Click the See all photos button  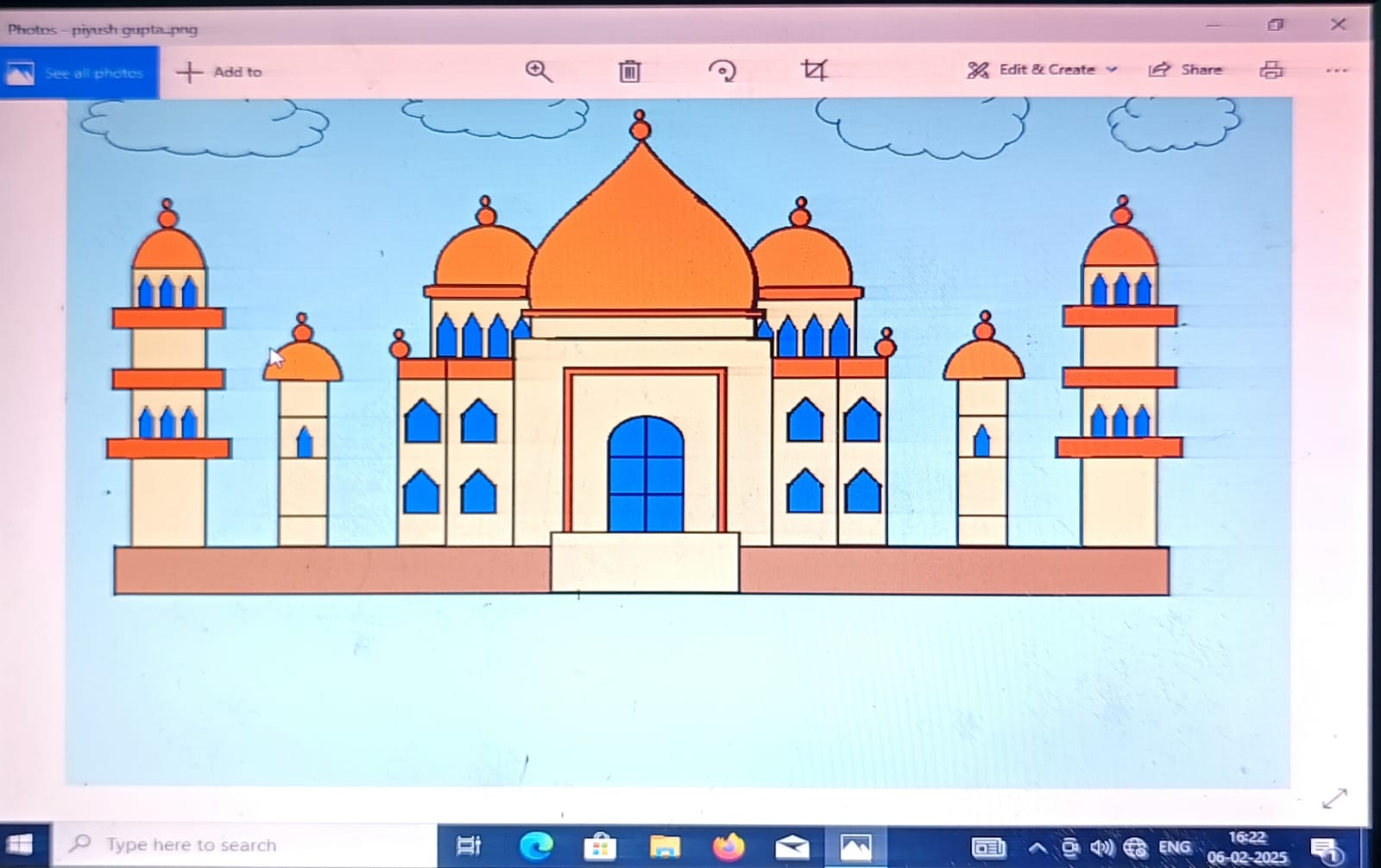79,73
